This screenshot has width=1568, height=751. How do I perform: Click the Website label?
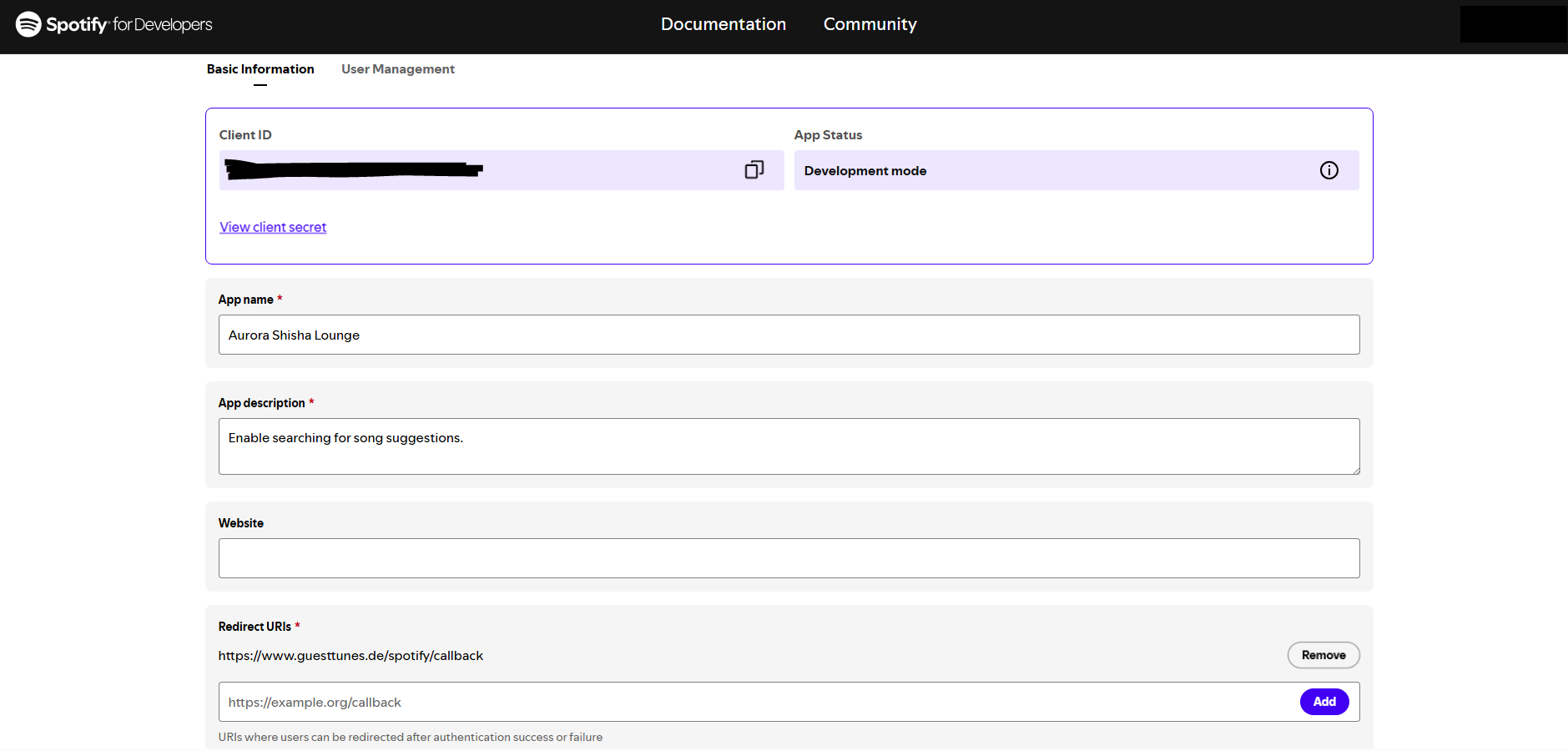241,523
